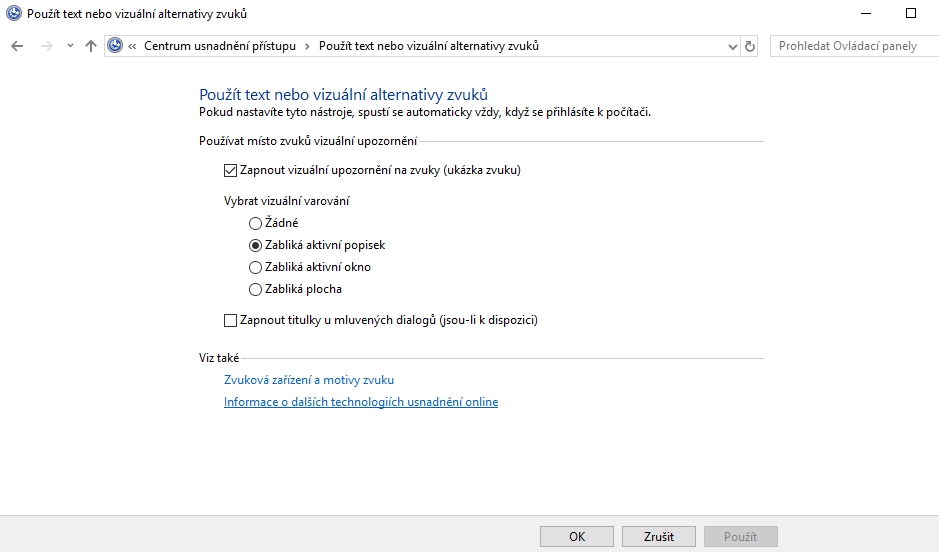This screenshot has width=939, height=552.
Task: Click the Vybrat vizuální varování label
Action: coord(287,201)
